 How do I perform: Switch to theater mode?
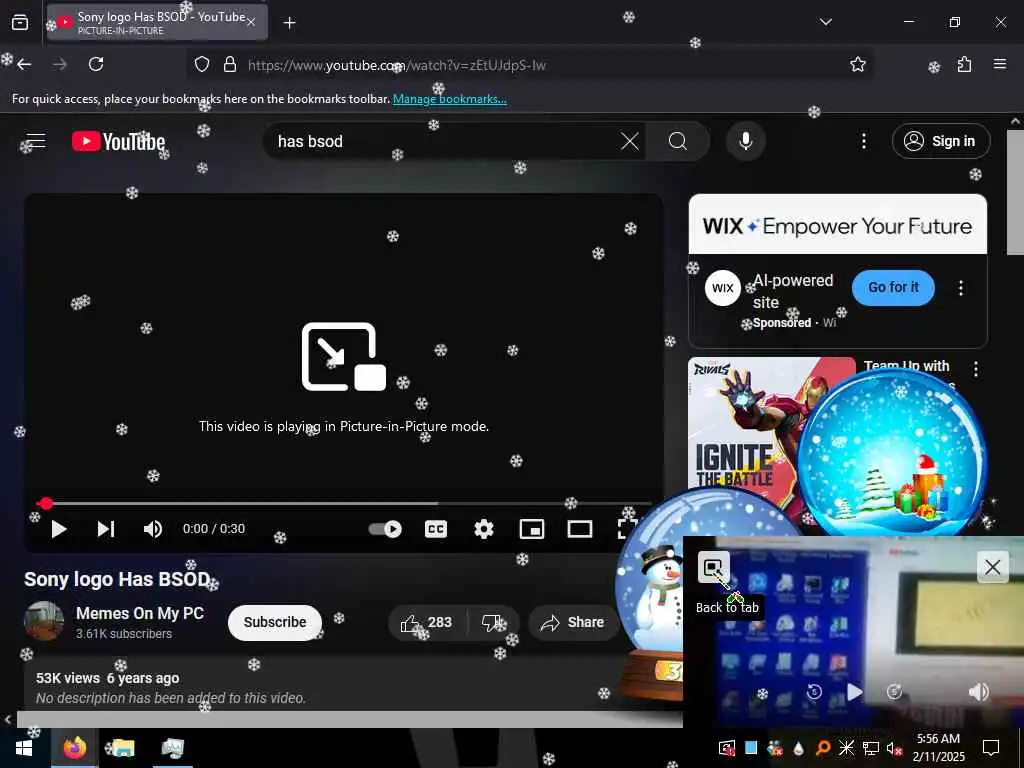pos(580,529)
